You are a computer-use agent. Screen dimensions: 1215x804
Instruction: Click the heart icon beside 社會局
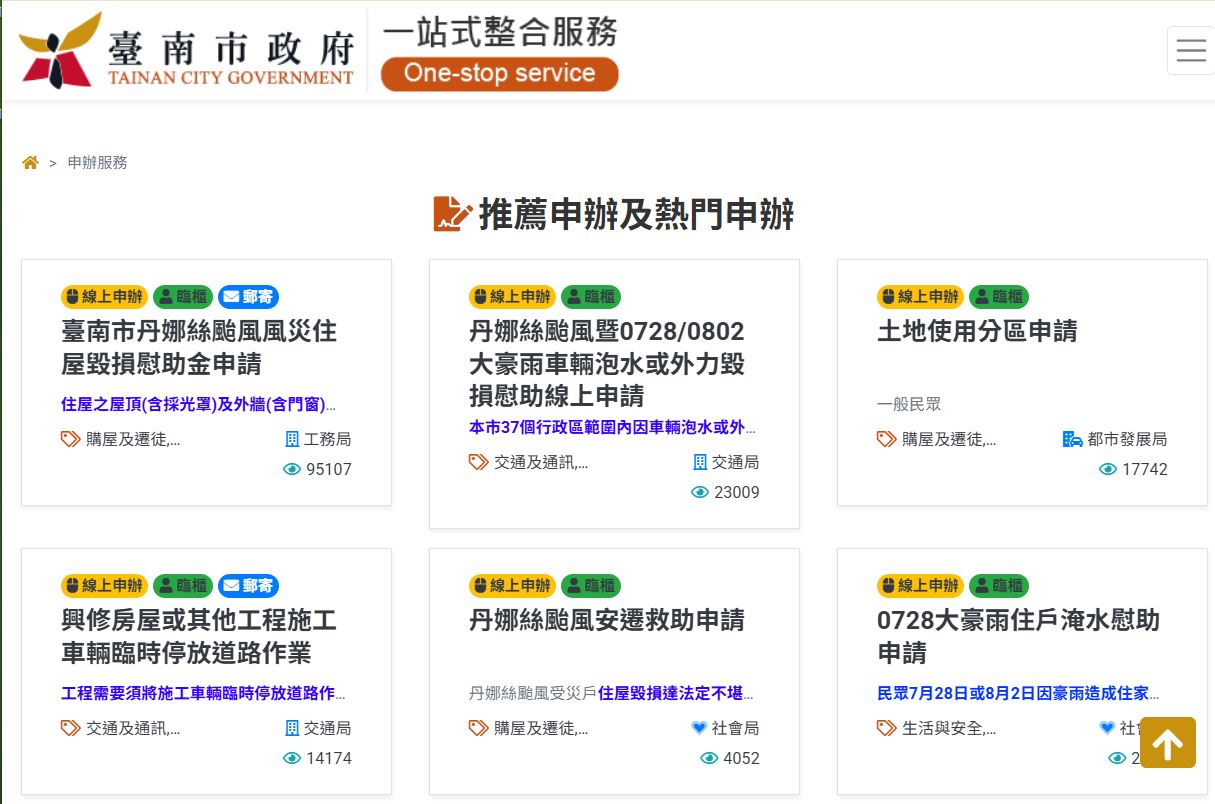click(698, 728)
